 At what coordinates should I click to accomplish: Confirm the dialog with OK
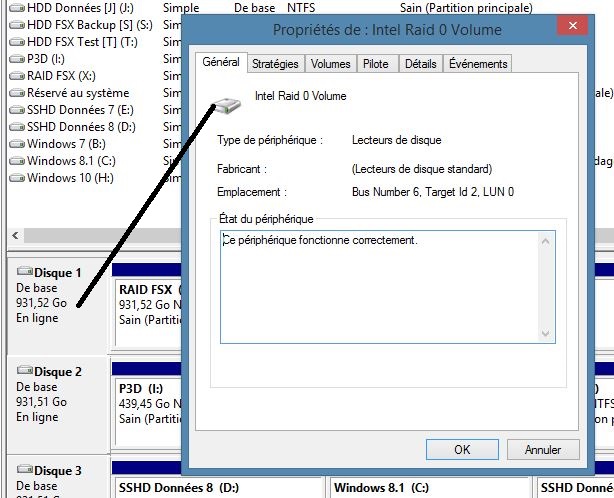pos(462,449)
